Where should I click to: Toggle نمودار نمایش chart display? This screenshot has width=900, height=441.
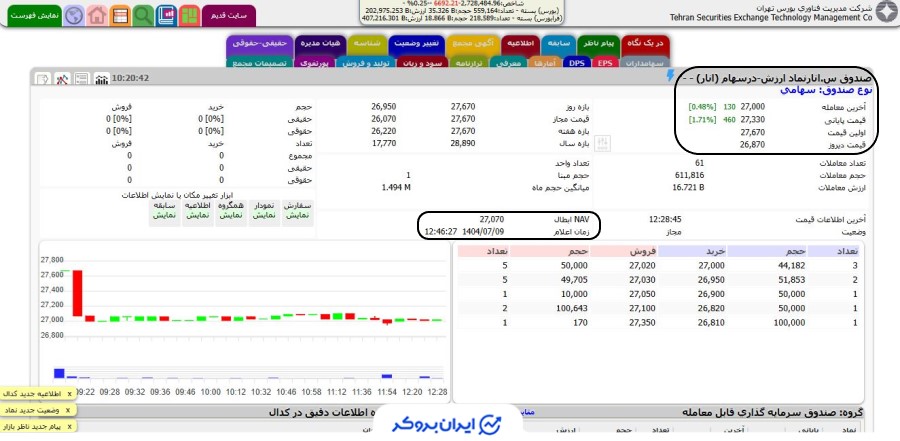pyautogui.click(x=264, y=210)
